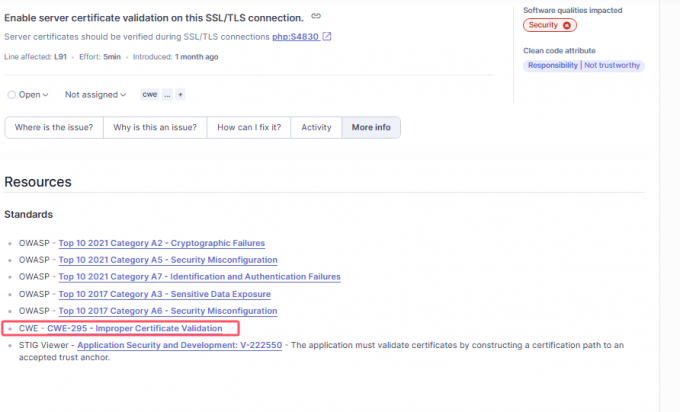The image size is (680, 412).
Task: Show more tags with ellipsis button
Action: pyautogui.click(x=167, y=94)
